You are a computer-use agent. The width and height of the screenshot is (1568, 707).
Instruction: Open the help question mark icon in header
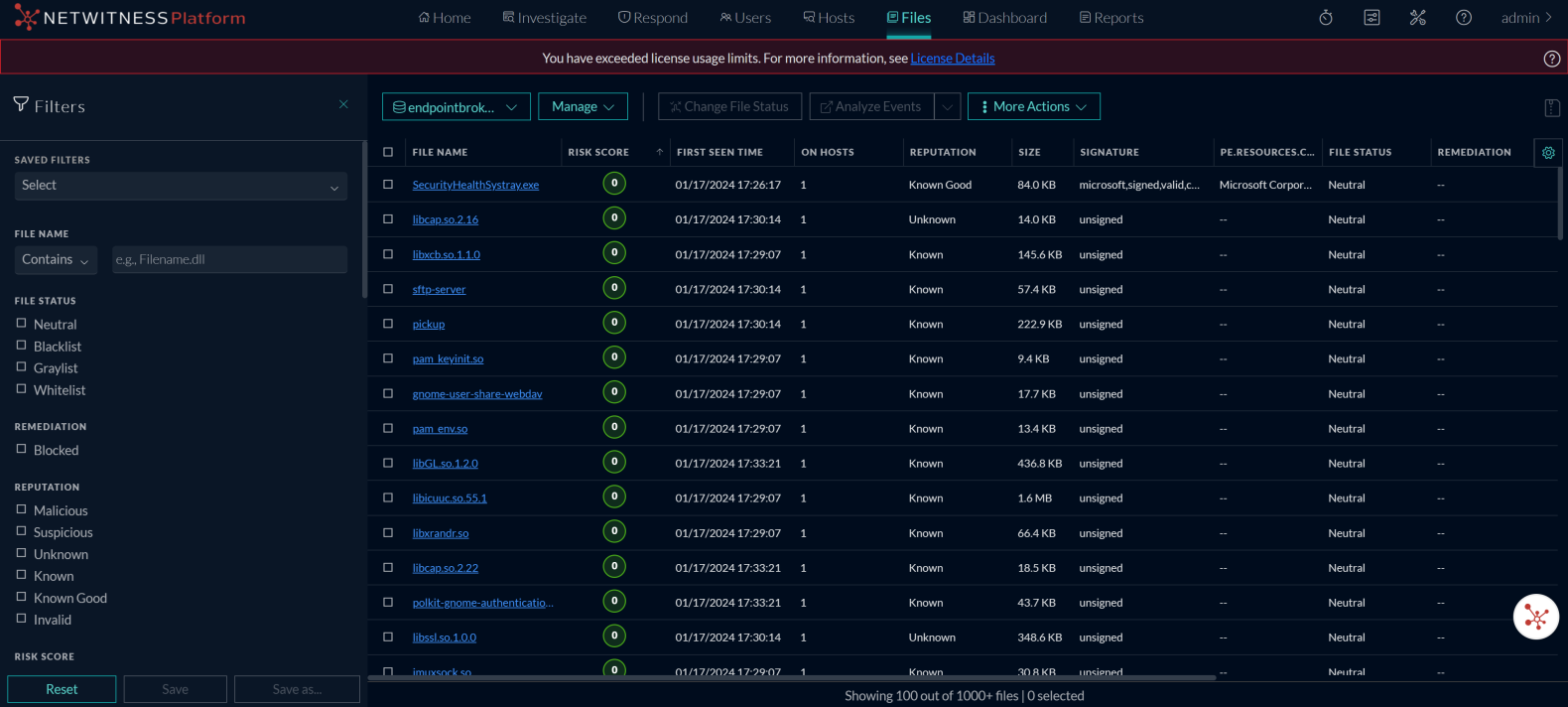(1463, 18)
